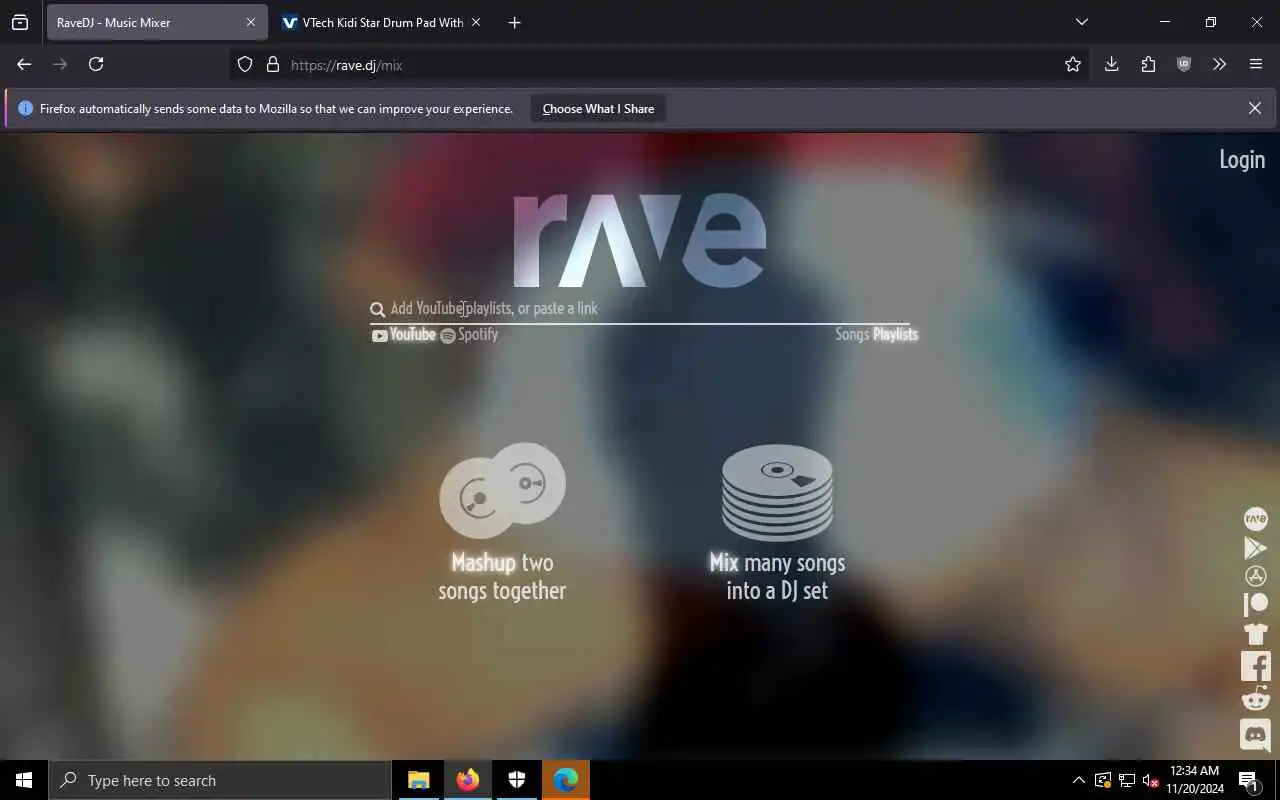Image resolution: width=1280 pixels, height=800 pixels.
Task: Switch search to Playlists
Action: [x=895, y=335]
